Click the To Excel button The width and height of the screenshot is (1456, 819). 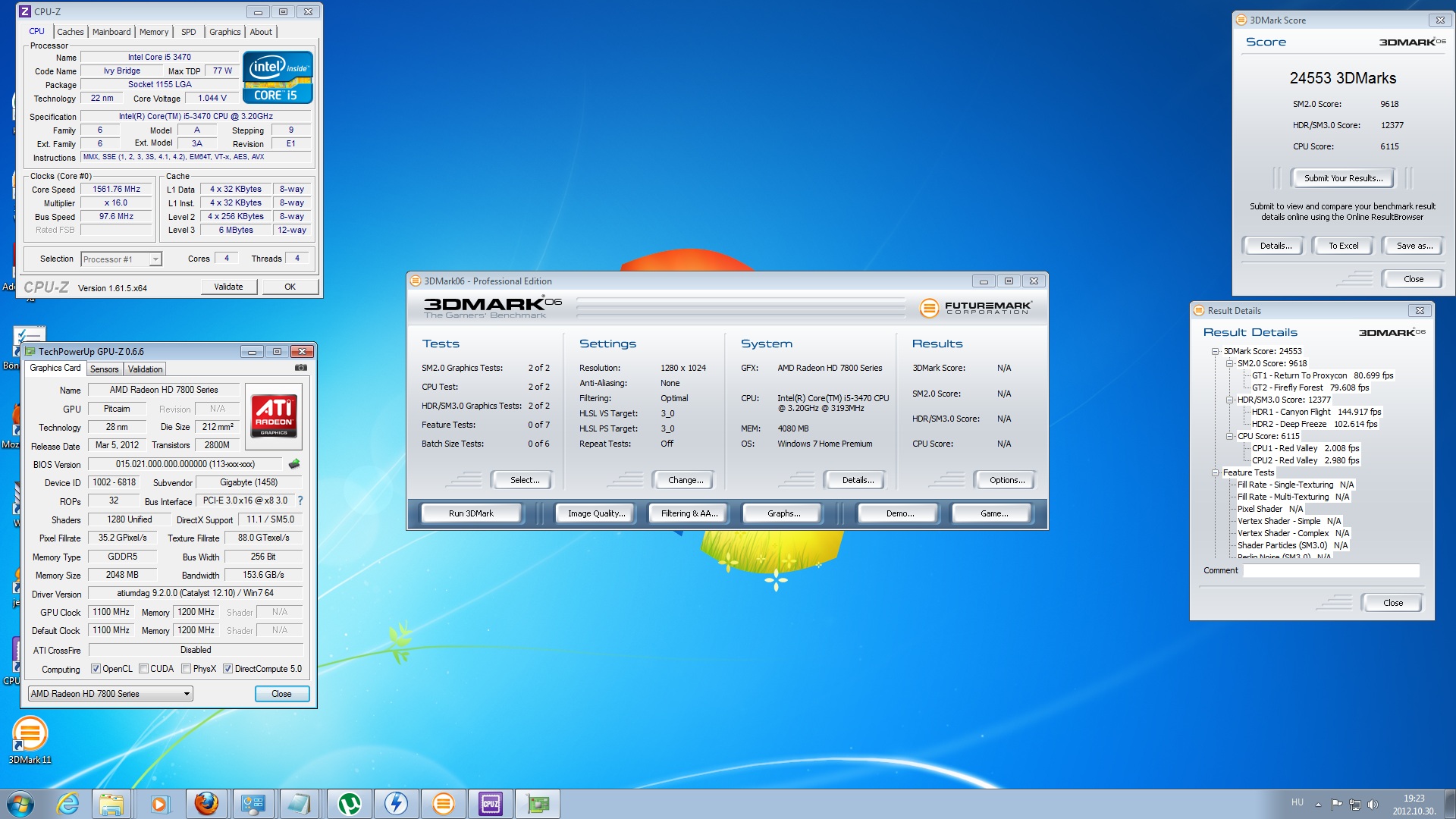[x=1343, y=246]
